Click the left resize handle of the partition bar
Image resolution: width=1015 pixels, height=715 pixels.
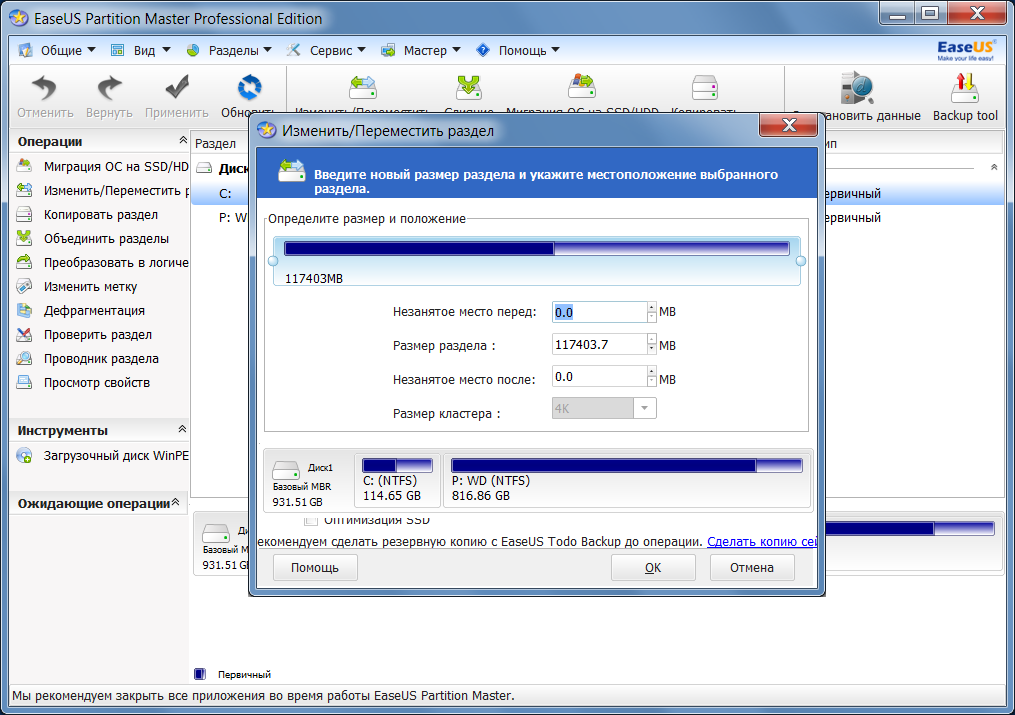point(273,261)
